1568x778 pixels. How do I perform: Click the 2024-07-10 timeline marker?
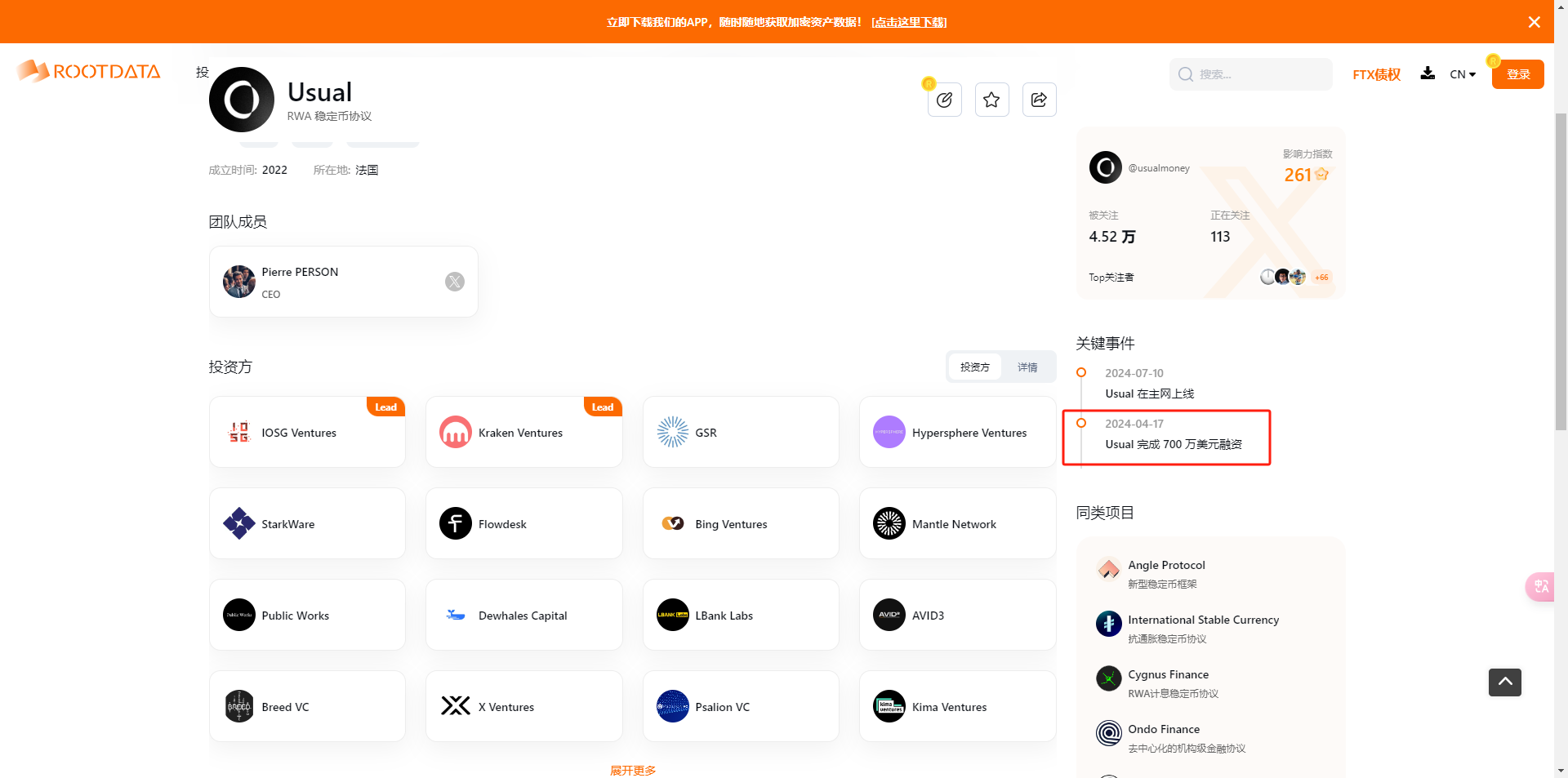tap(1080, 372)
